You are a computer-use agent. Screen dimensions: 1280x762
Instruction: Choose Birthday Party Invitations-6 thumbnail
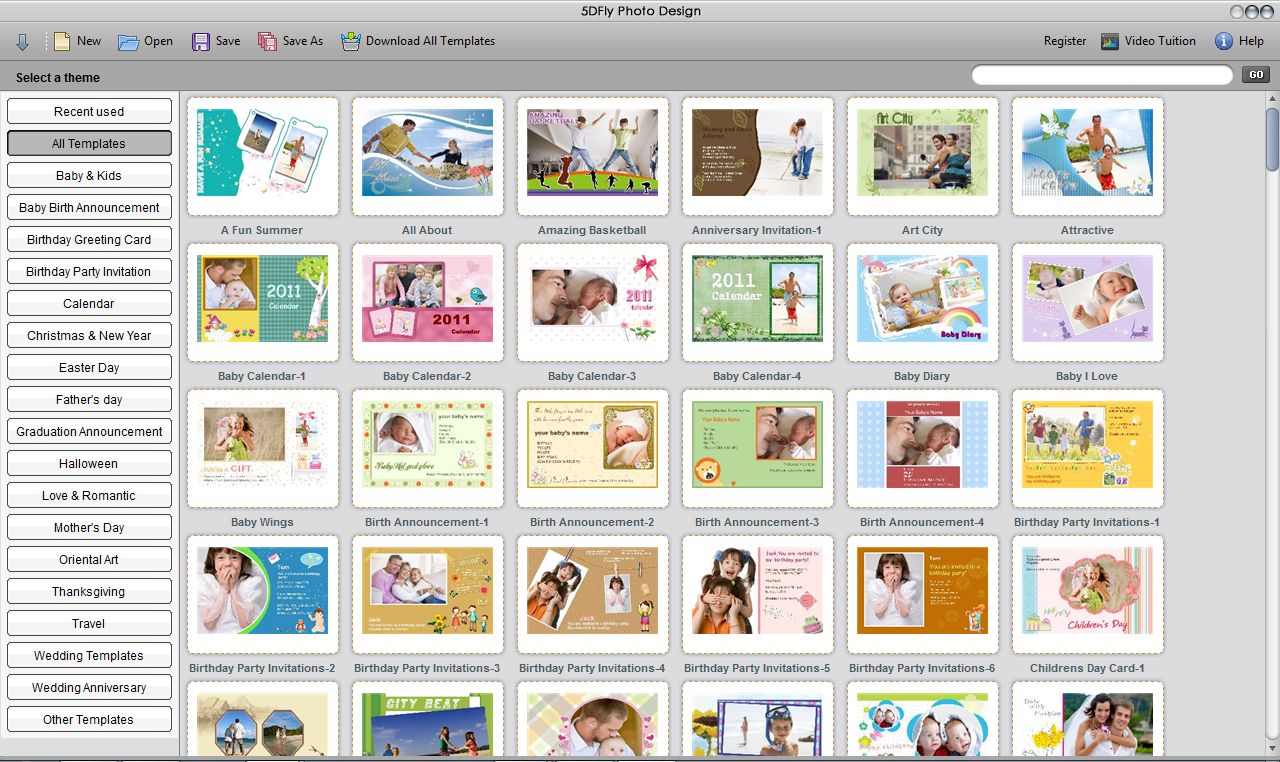(923, 594)
